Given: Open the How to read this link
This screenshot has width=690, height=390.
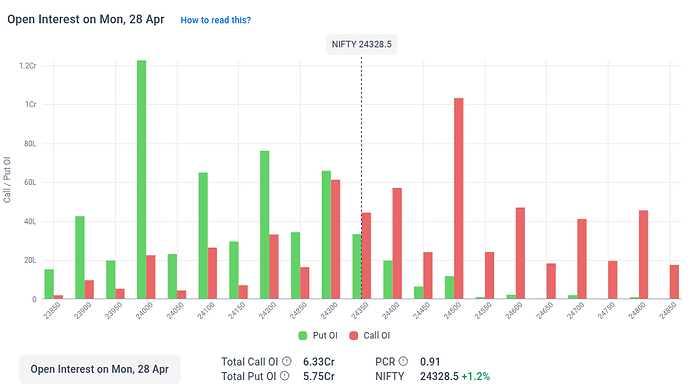Looking at the screenshot, I should (216, 20).
